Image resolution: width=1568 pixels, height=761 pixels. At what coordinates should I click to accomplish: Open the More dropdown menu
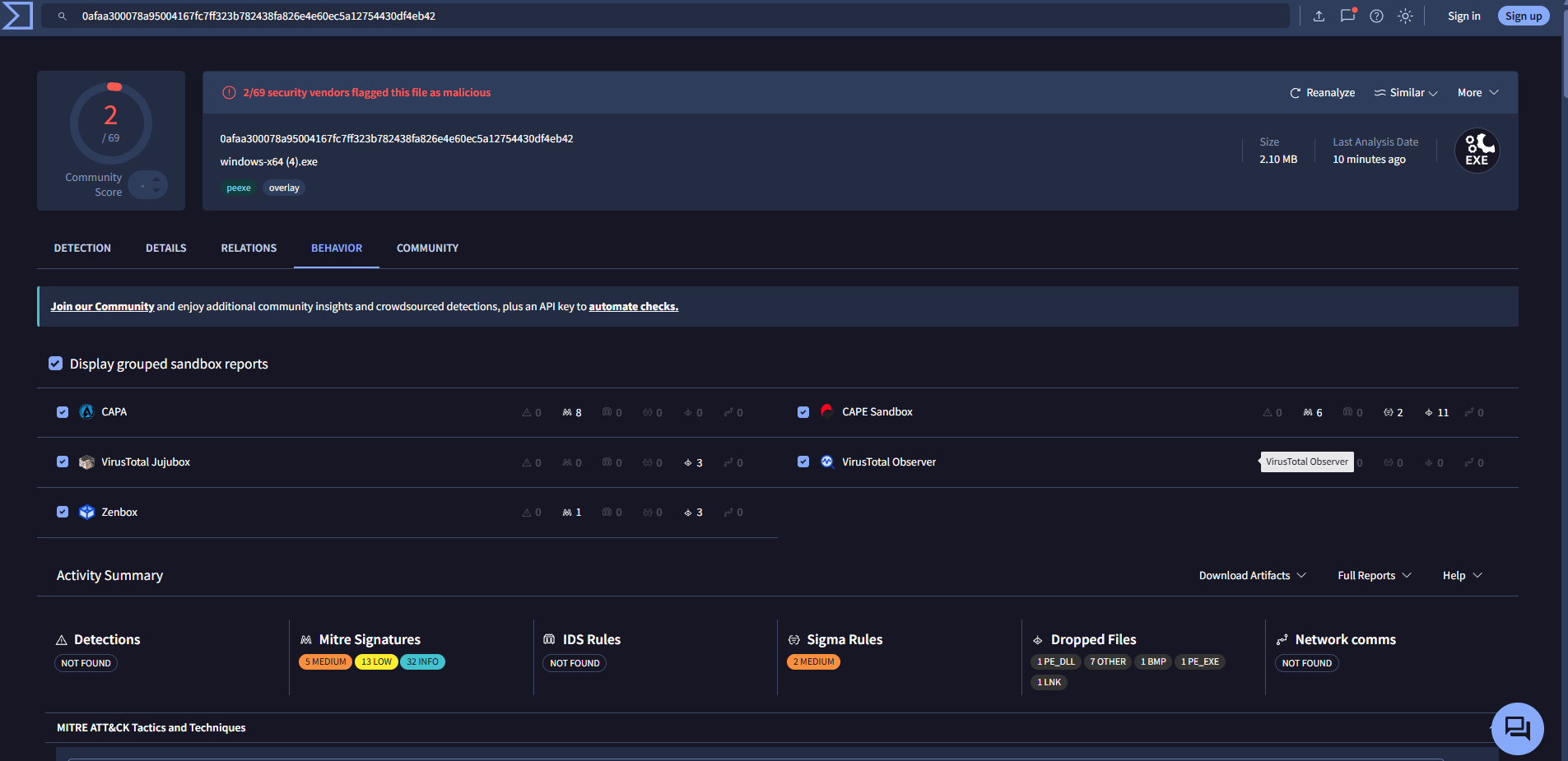tap(1478, 93)
